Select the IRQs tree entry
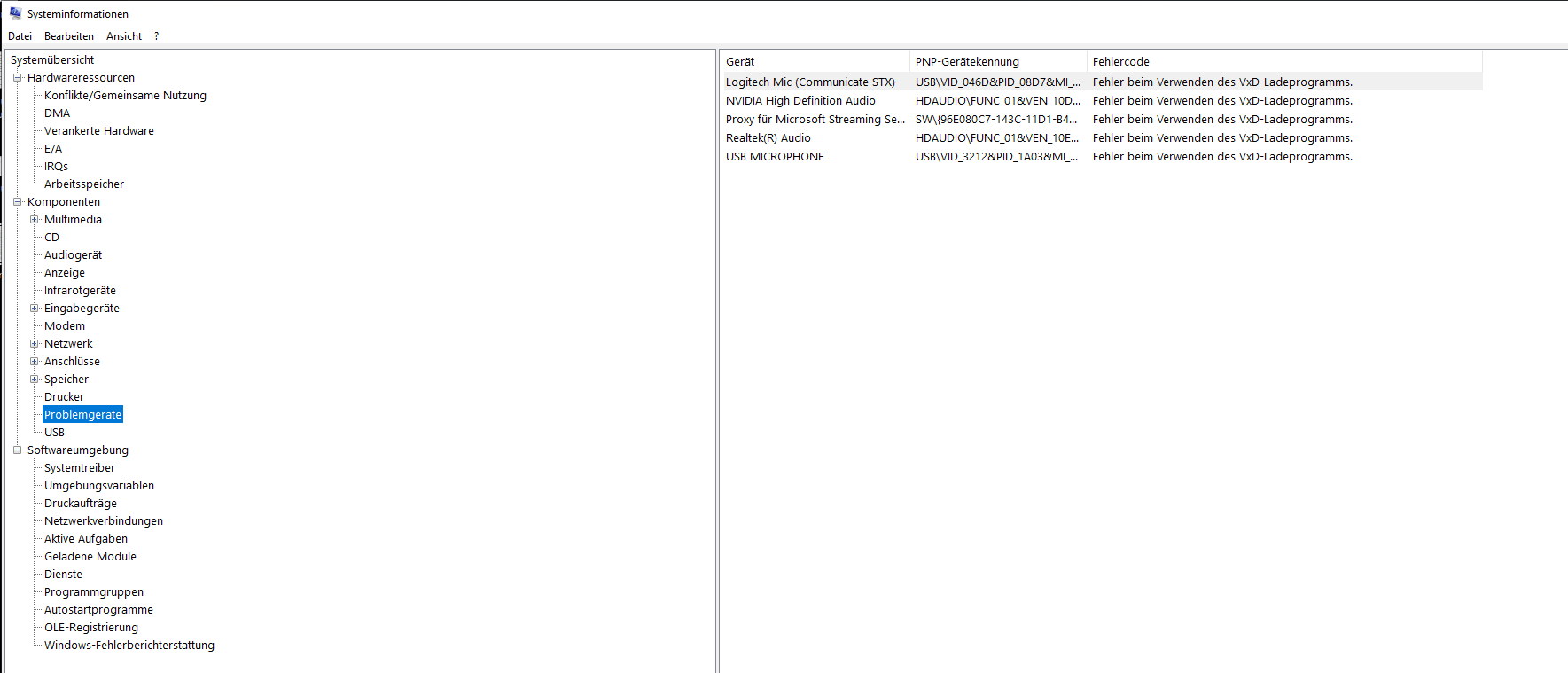Image resolution: width=1568 pixels, height=673 pixels. [56, 167]
